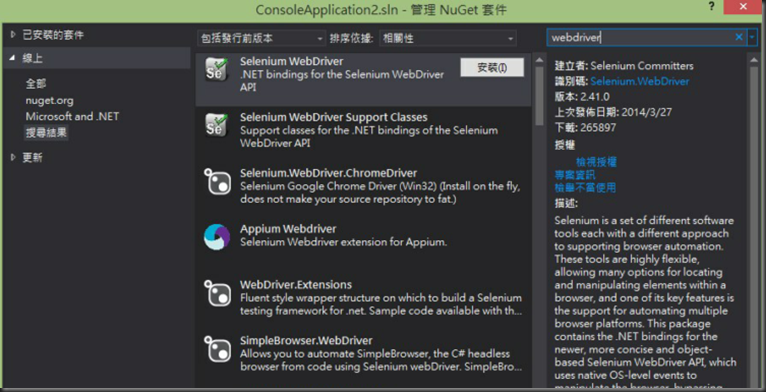Click the Selenium WebDriver Support Classes icon
Image resolution: width=766 pixels, height=392 pixels.
[216, 126]
